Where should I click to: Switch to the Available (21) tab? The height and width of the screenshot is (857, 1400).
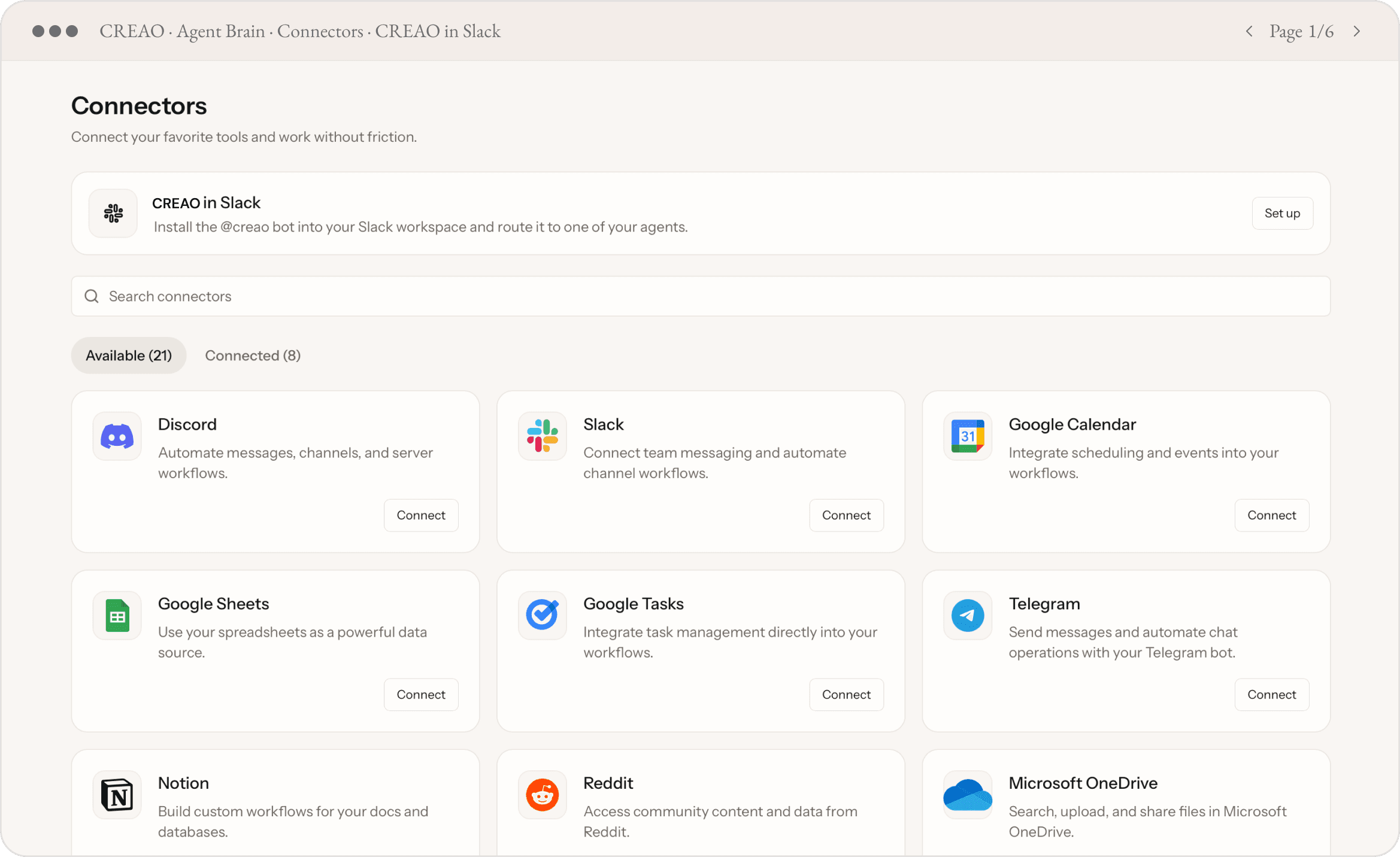pyautogui.click(x=129, y=355)
